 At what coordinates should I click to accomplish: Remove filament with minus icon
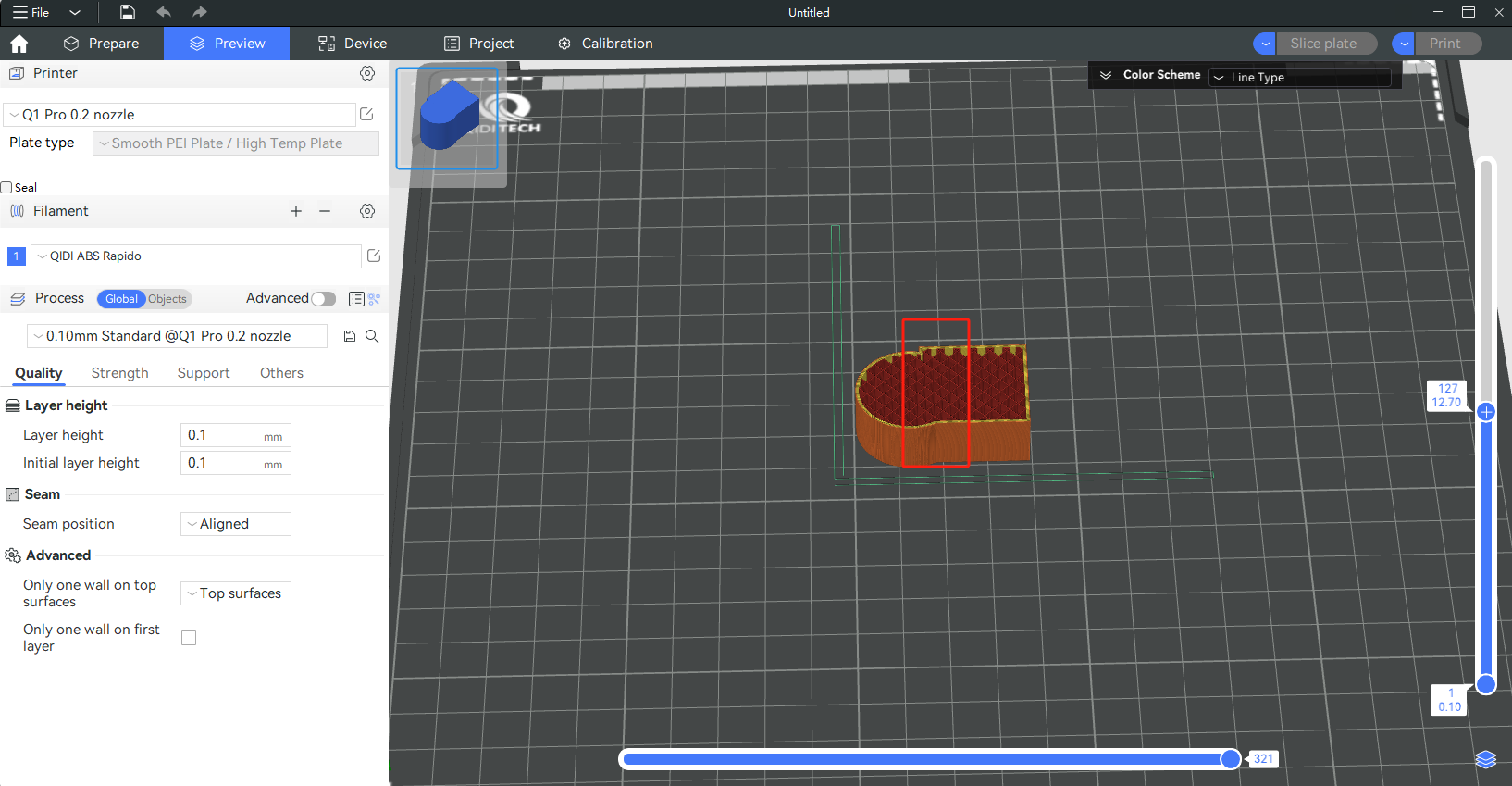325,211
